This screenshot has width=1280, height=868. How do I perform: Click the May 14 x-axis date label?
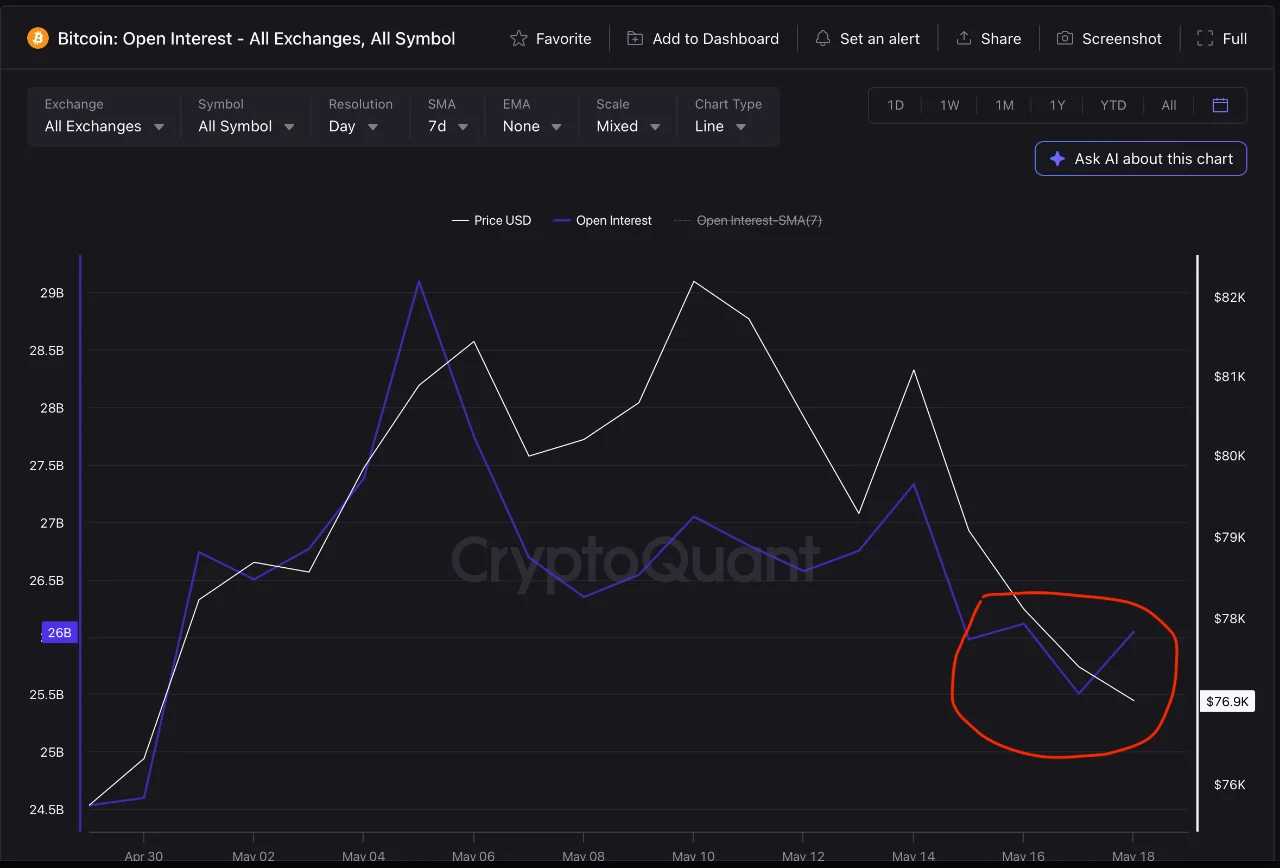click(x=913, y=857)
